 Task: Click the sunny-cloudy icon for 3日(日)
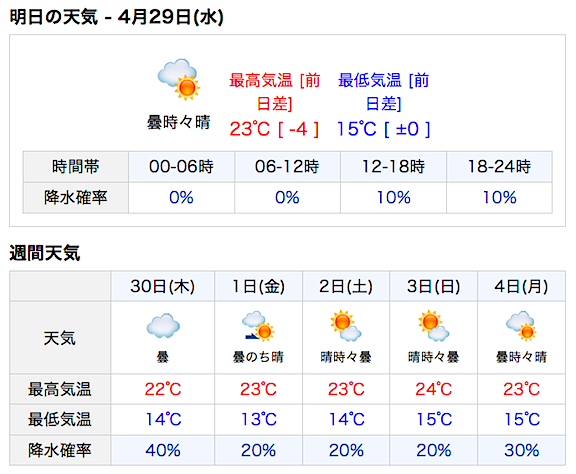(x=433, y=326)
